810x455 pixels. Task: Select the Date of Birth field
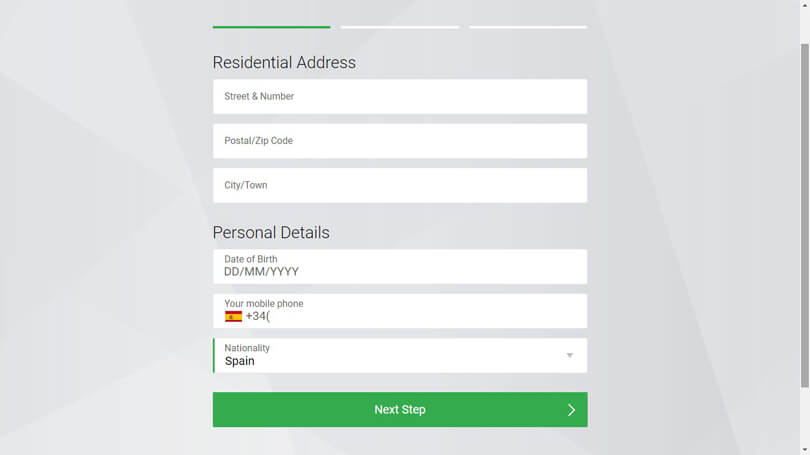pyautogui.click(x=400, y=266)
